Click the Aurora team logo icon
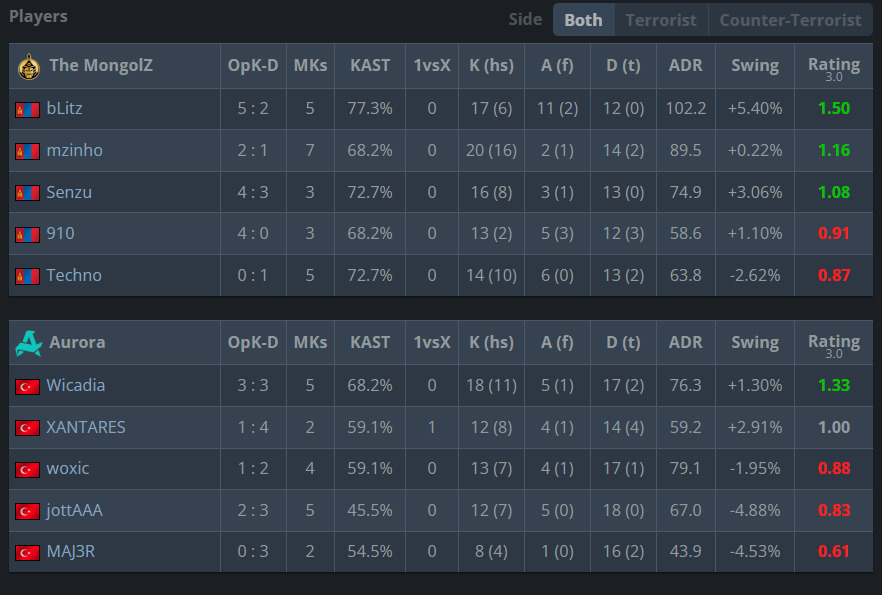The image size is (882, 595). 29,343
